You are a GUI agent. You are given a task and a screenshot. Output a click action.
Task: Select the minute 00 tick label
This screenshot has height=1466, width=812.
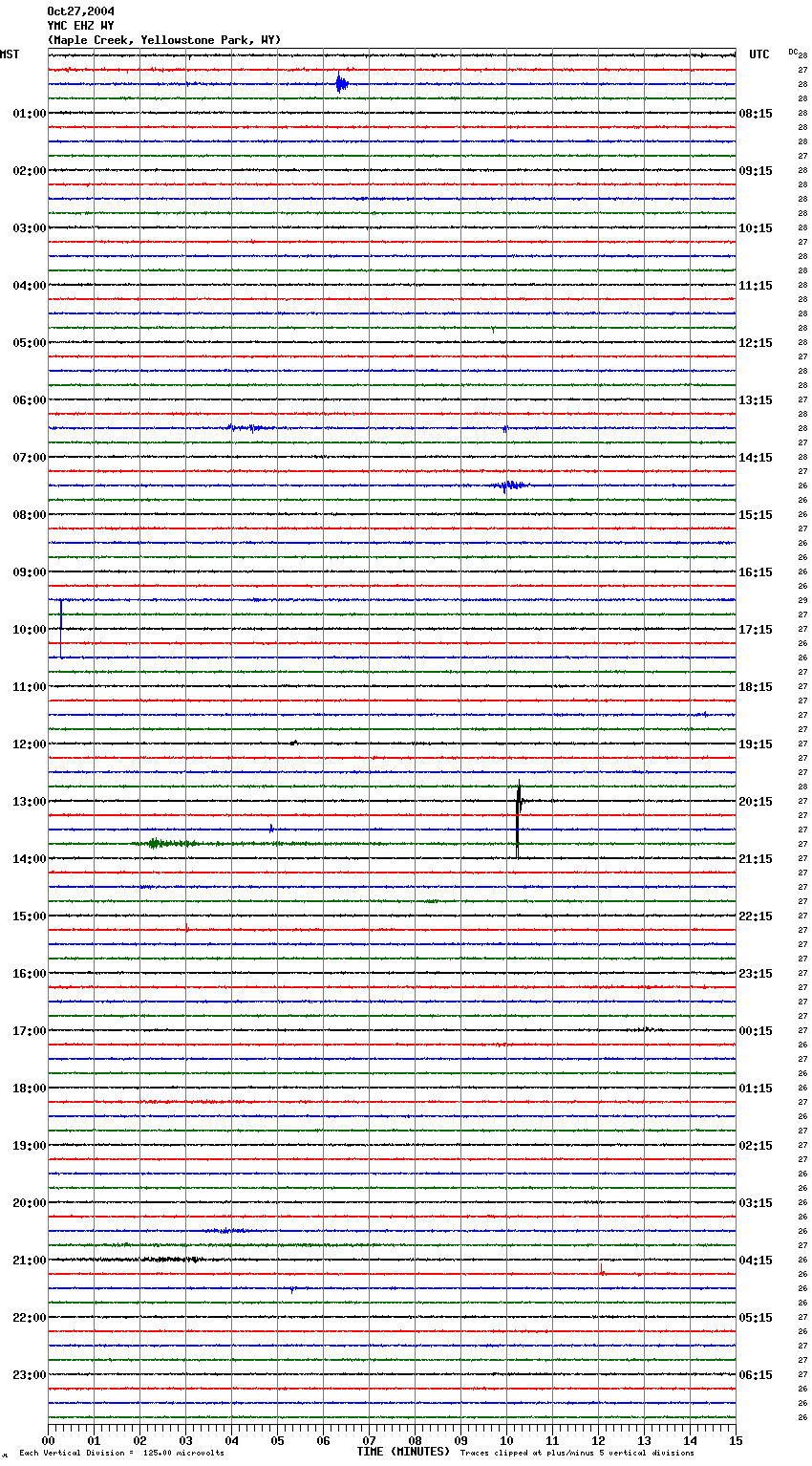(48, 1440)
